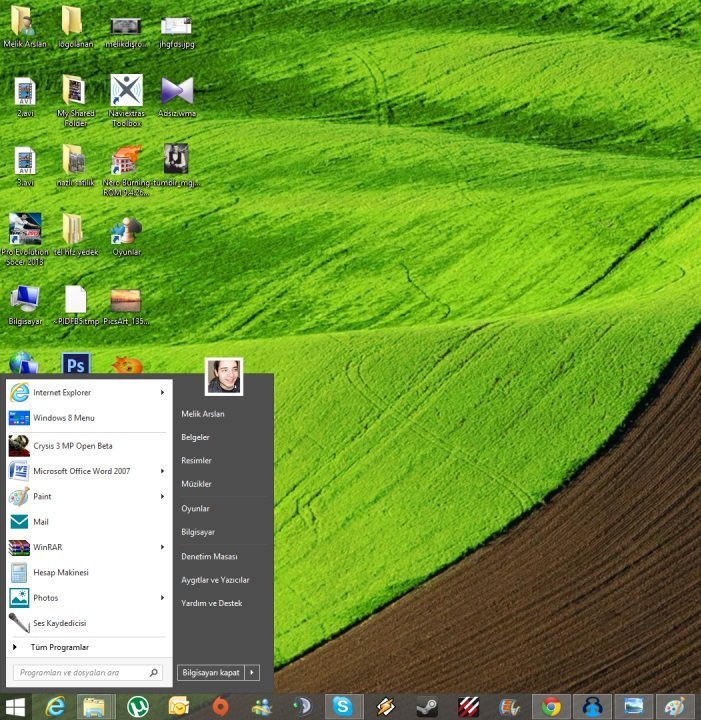Click the uTorrent icon in taskbar
Image resolution: width=701 pixels, height=720 pixels.
(x=137, y=706)
